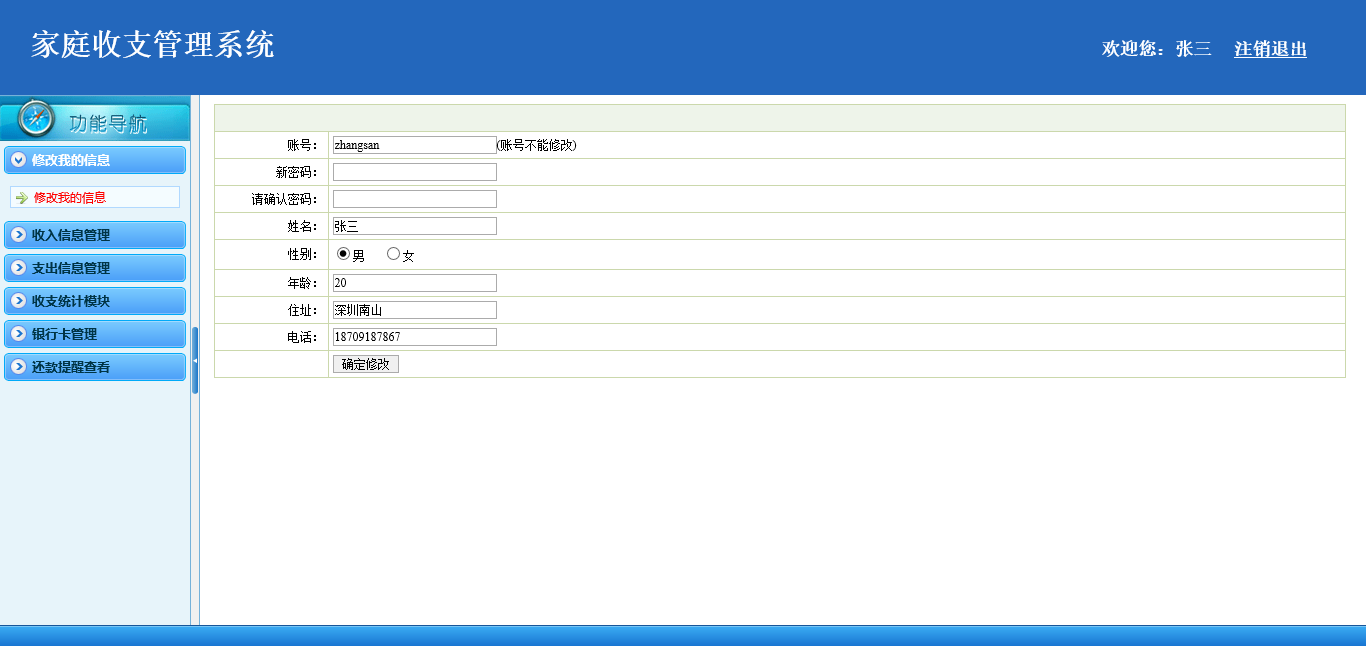Viewport: 1366px width, 646px height.
Task: Click the 住址 field containing 深圳南山
Action: [414, 310]
